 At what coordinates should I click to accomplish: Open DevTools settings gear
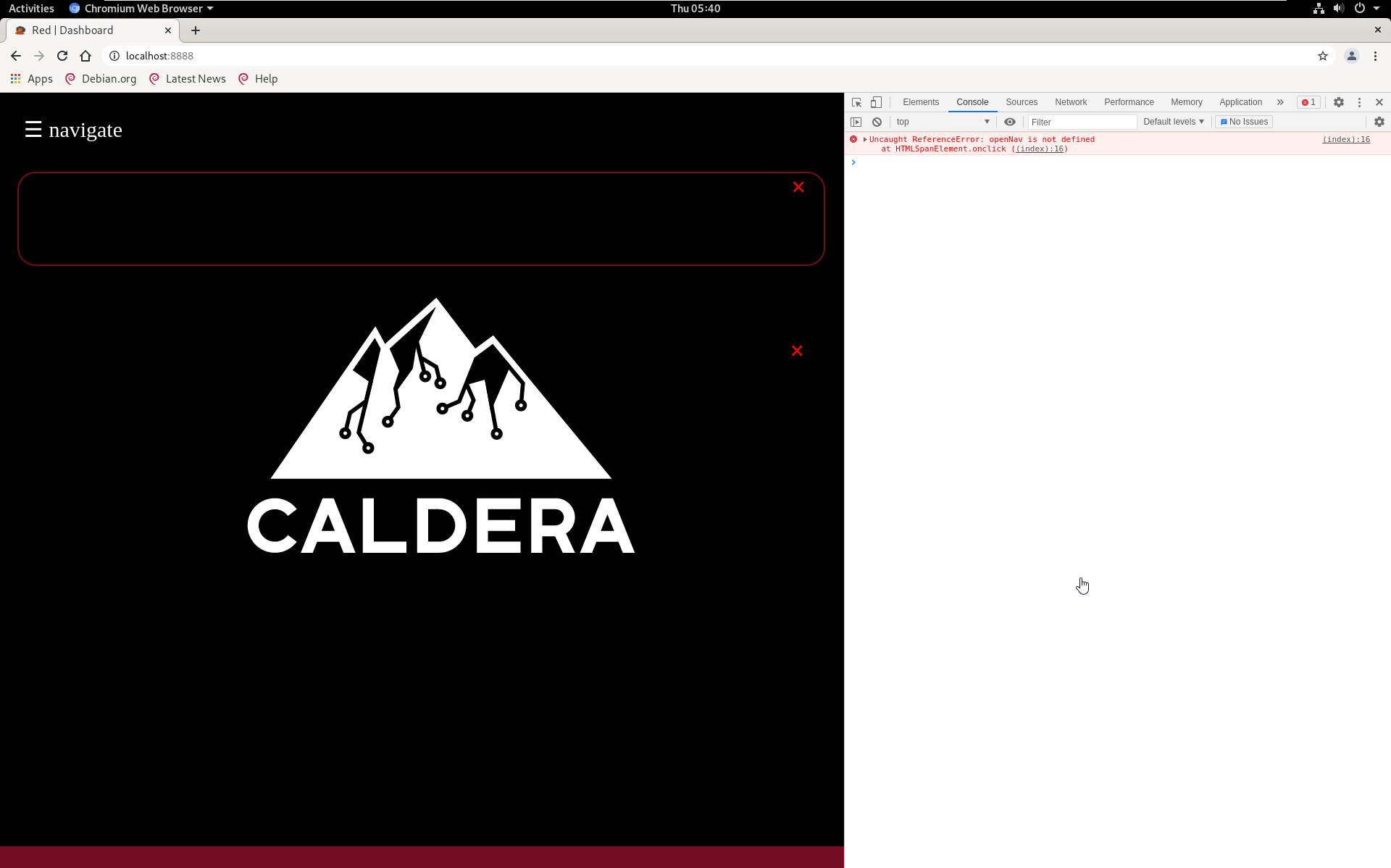click(1339, 102)
